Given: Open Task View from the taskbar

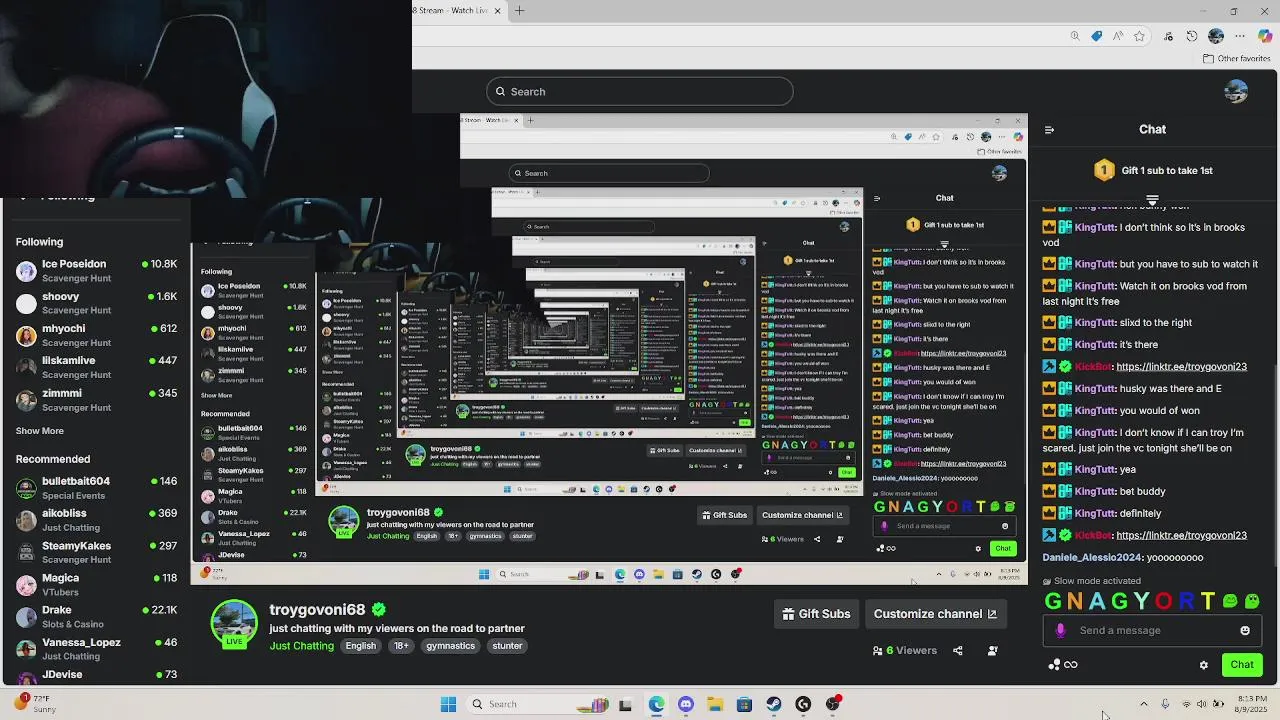Looking at the screenshot, I should point(626,704).
